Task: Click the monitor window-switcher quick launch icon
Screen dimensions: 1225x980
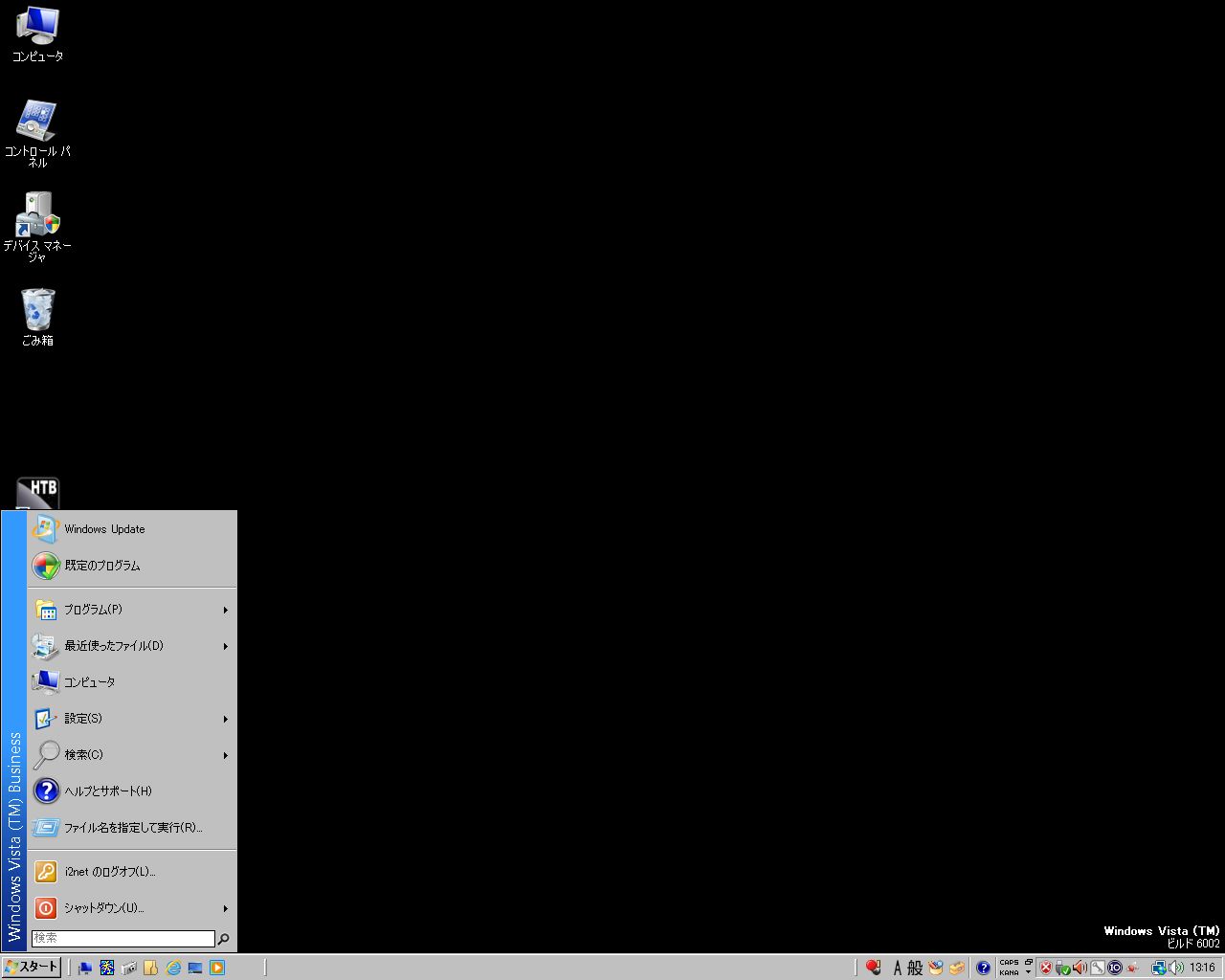Action: pyautogui.click(x=195, y=968)
